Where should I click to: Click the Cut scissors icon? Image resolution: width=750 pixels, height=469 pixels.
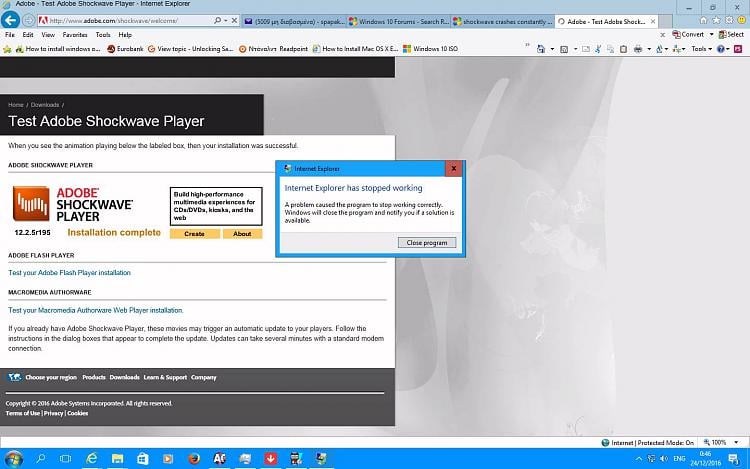click(x=598, y=49)
